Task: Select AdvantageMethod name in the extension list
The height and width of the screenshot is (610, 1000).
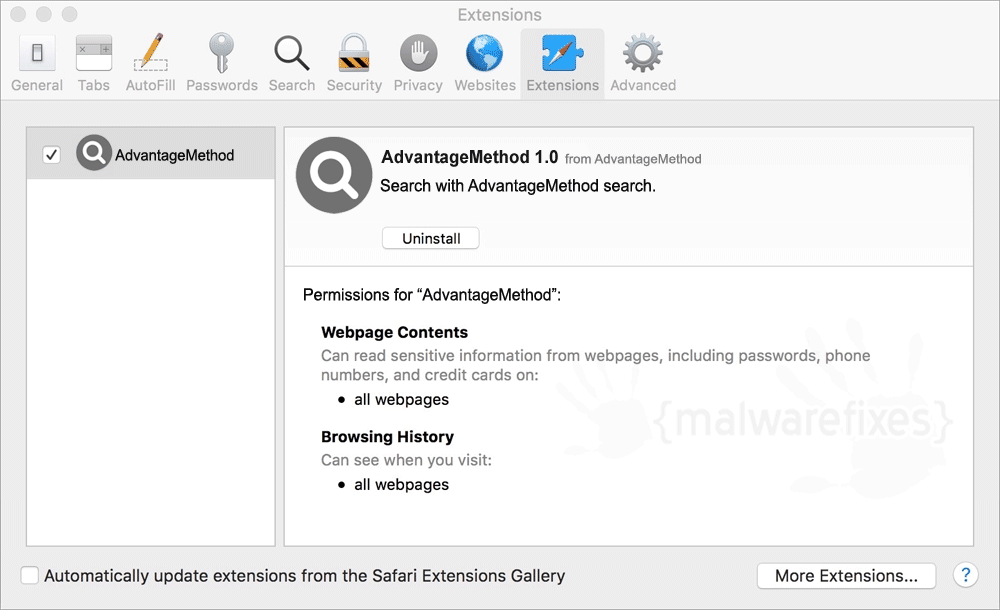Action: [174, 155]
